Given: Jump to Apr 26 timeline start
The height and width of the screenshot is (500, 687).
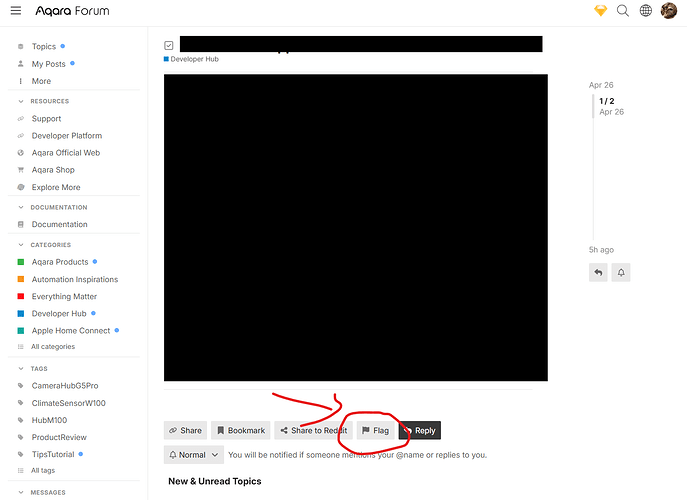Looking at the screenshot, I should tap(601, 85).
